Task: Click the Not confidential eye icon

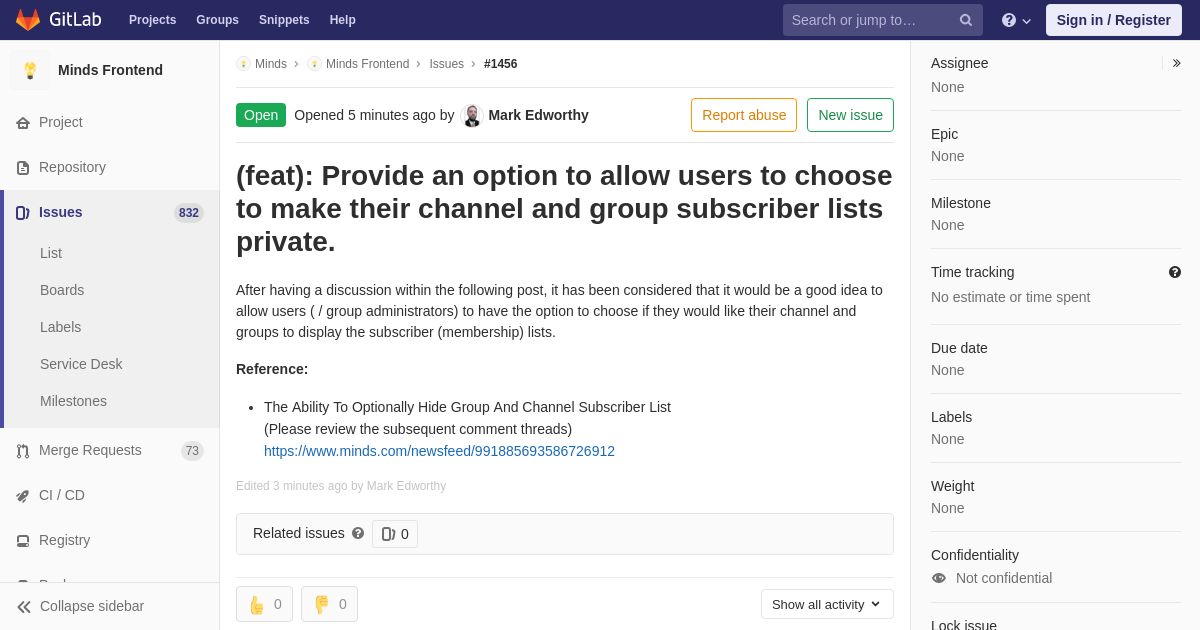Action: [938, 578]
